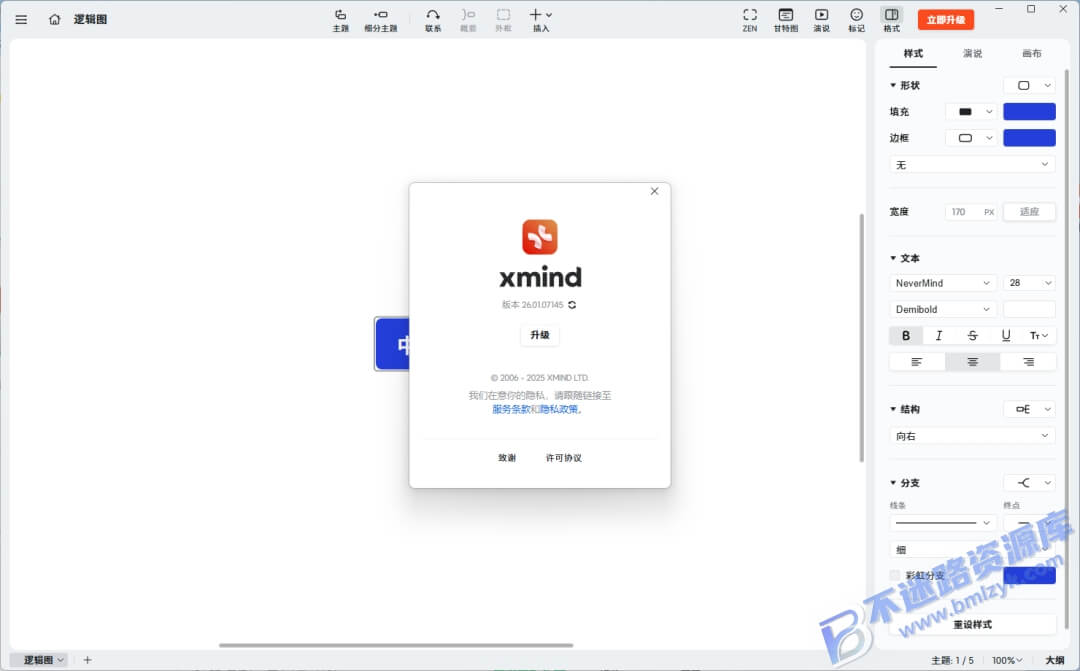The image size is (1080, 671).
Task: Open the 填充 fill style dropdown
Action: (x=970, y=112)
